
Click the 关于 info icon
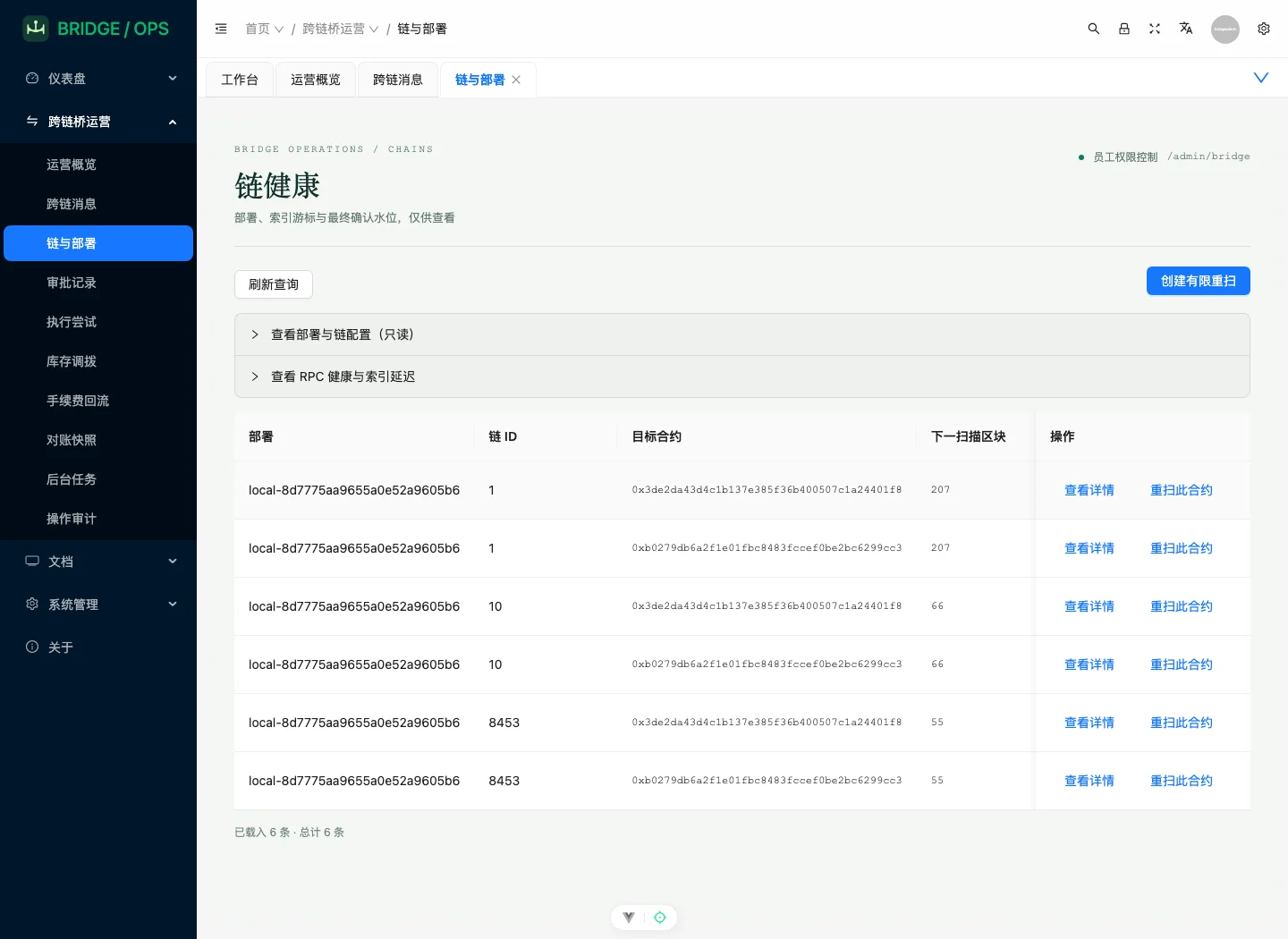tap(32, 647)
